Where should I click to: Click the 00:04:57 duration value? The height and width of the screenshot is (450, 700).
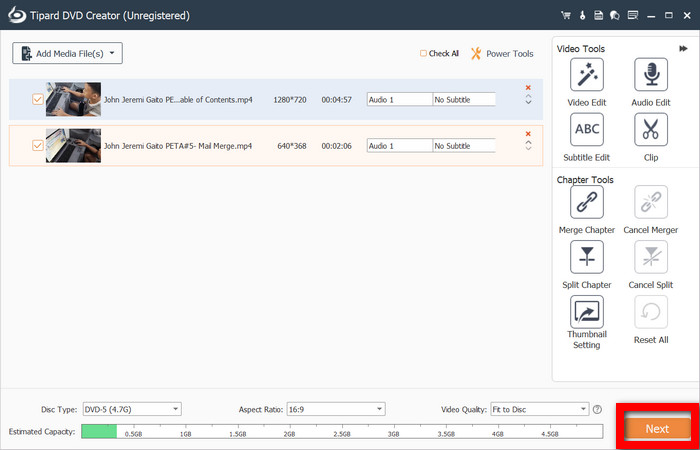[337, 100]
